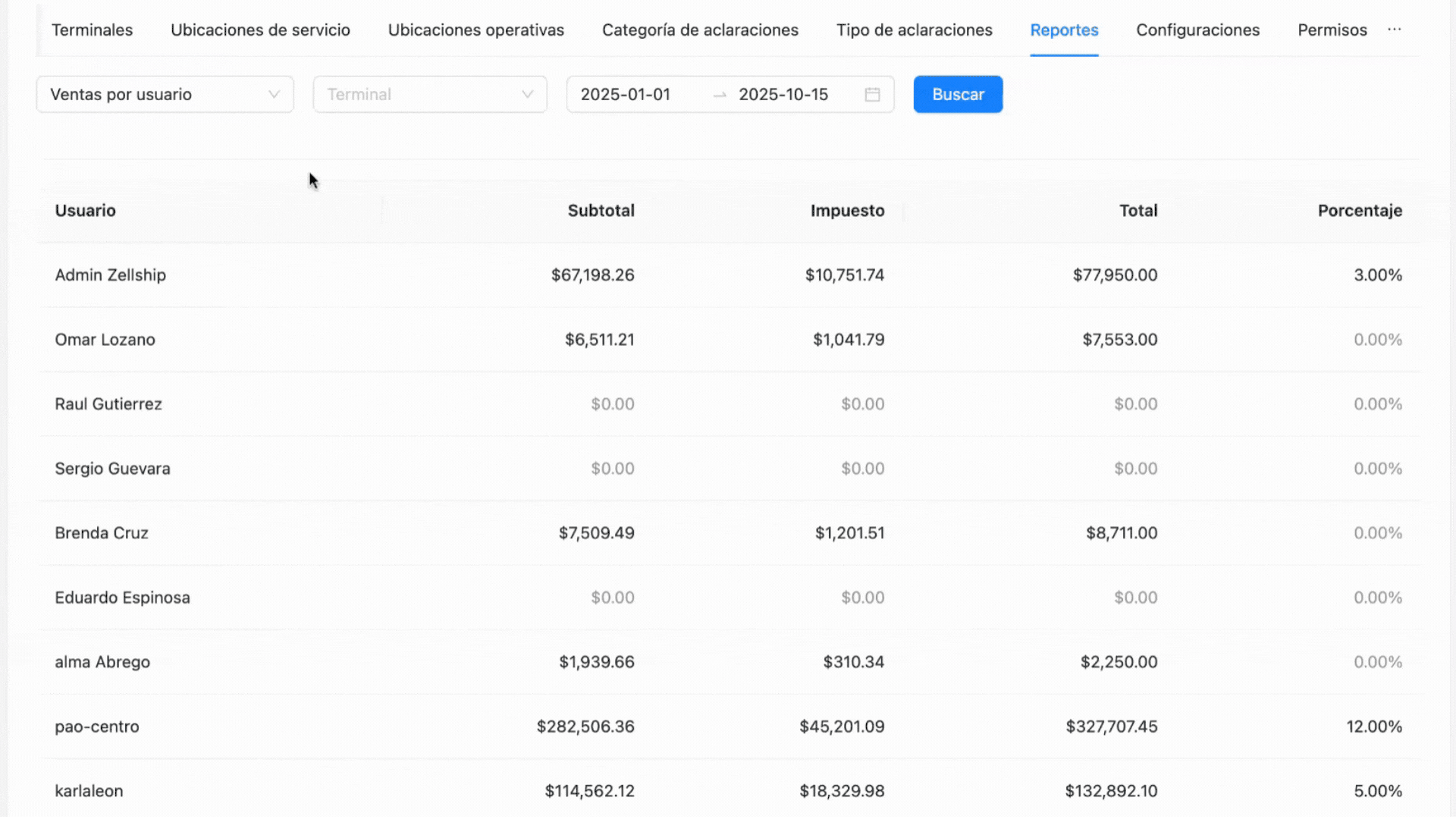Viewport: 1456px width, 819px height.
Task: Select Categoría de aclaraciones tab
Action: coord(700,30)
